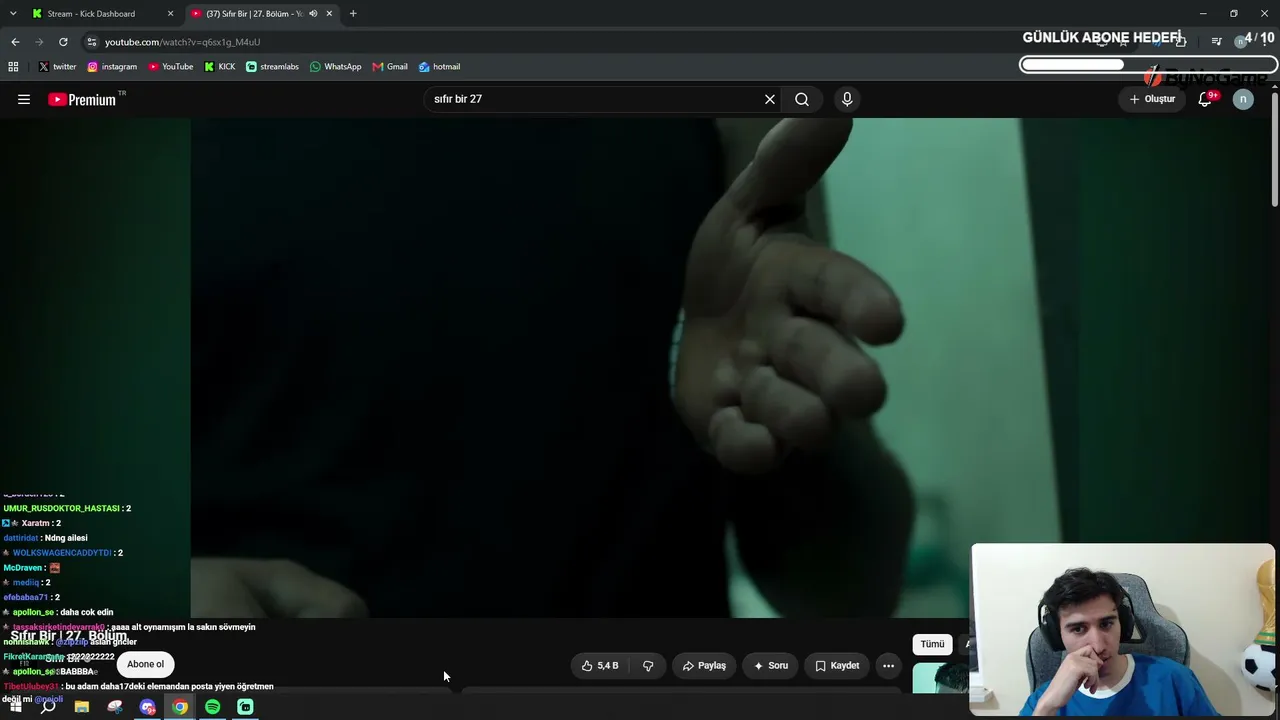Open more actions three-dot menu

pyautogui.click(x=888, y=665)
